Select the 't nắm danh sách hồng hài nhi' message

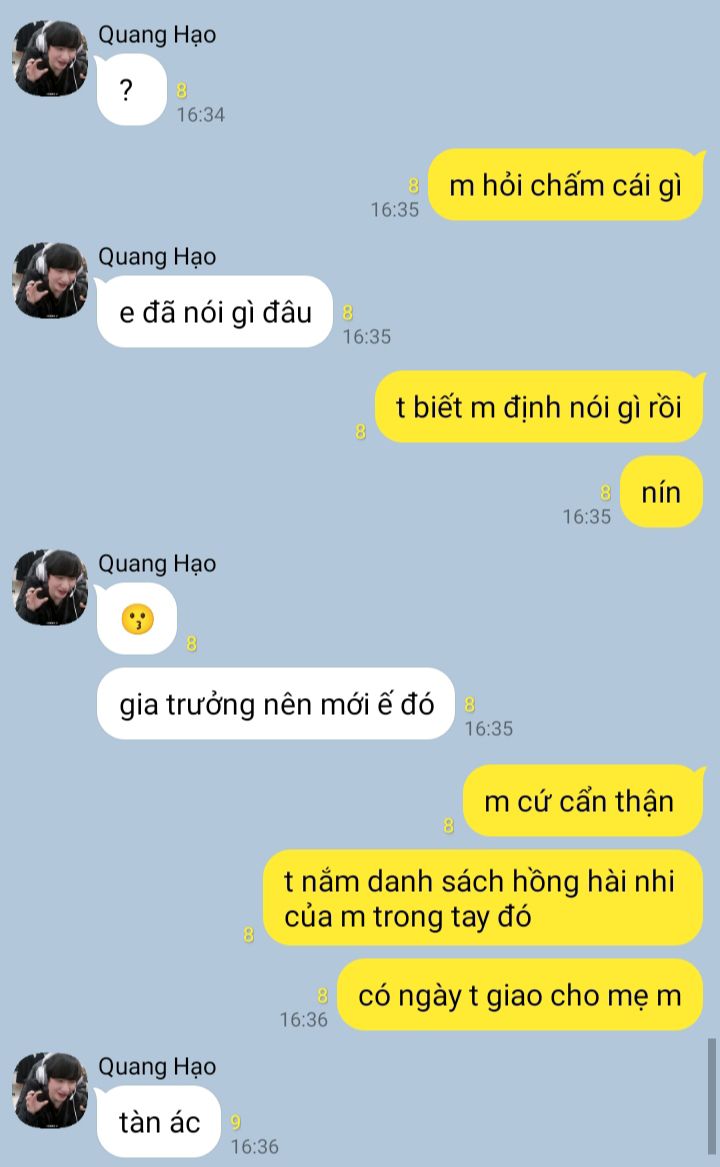pos(483,898)
